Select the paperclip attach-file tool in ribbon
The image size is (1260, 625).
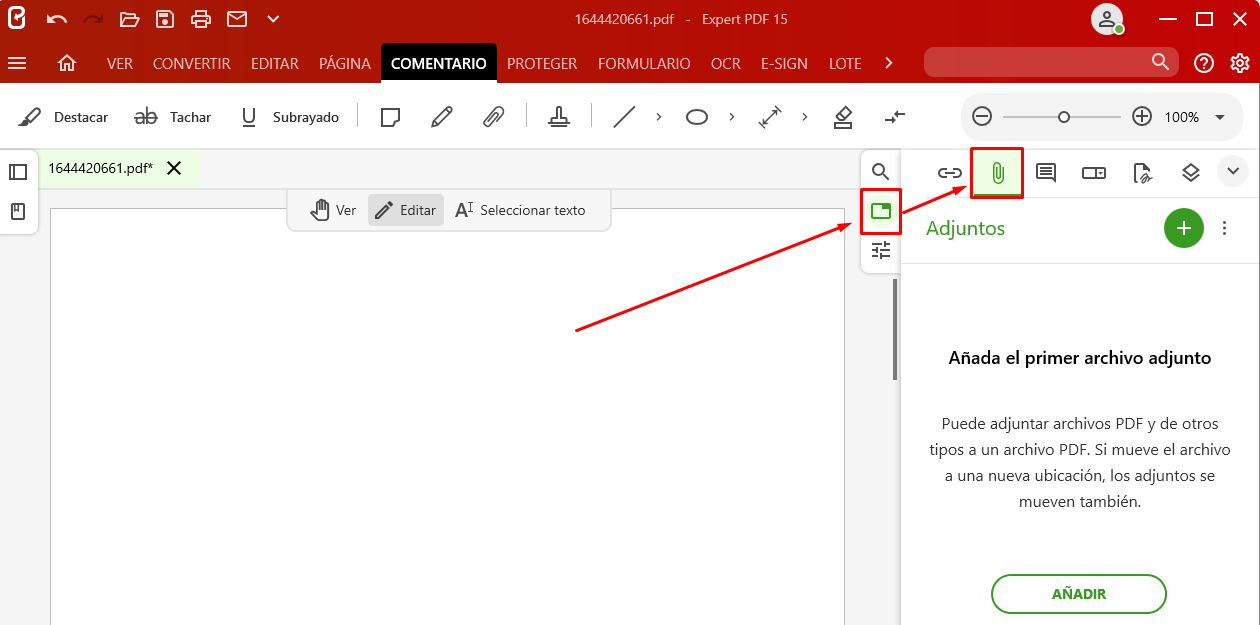(x=493, y=117)
